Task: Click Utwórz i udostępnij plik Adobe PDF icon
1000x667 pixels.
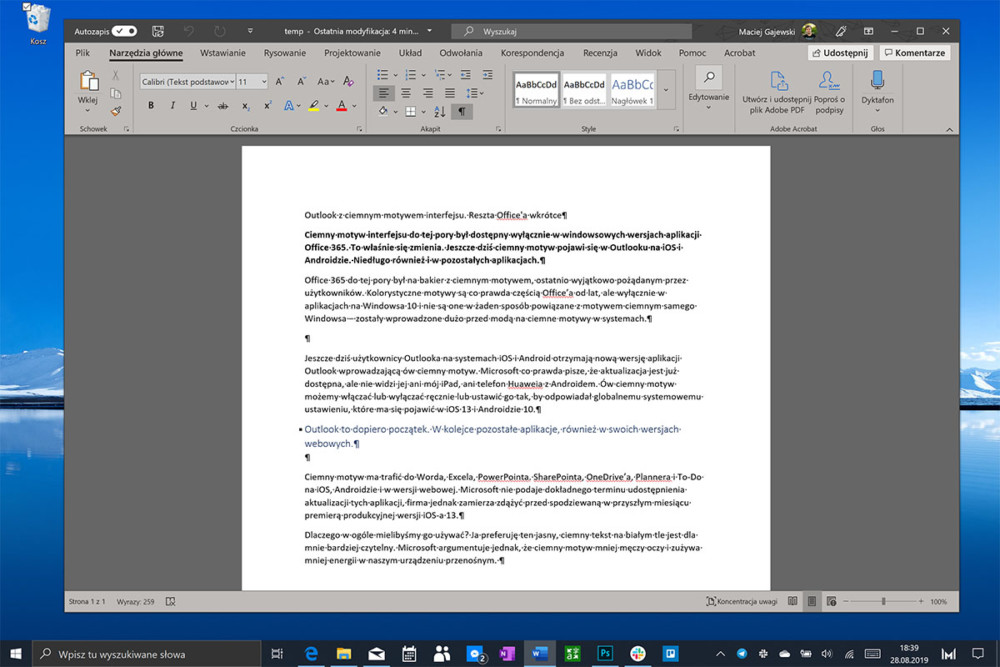Action: tap(777, 81)
